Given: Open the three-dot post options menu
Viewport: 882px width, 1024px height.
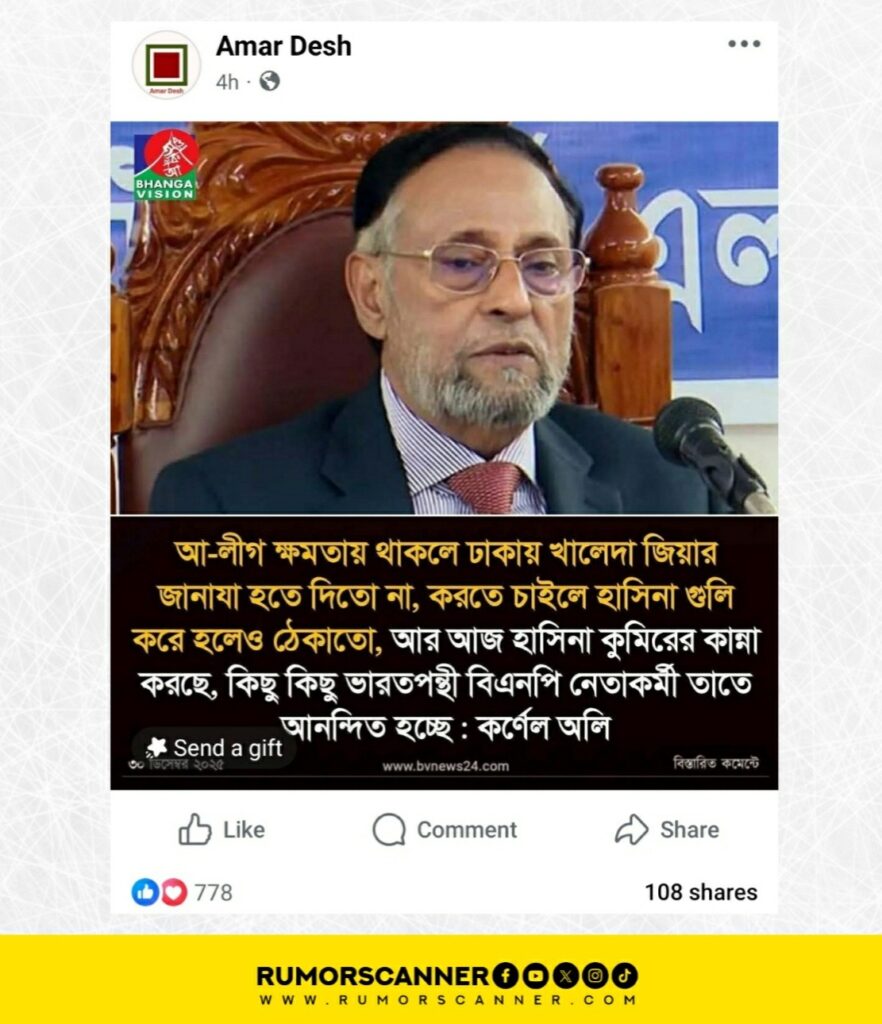Looking at the screenshot, I should click(744, 44).
